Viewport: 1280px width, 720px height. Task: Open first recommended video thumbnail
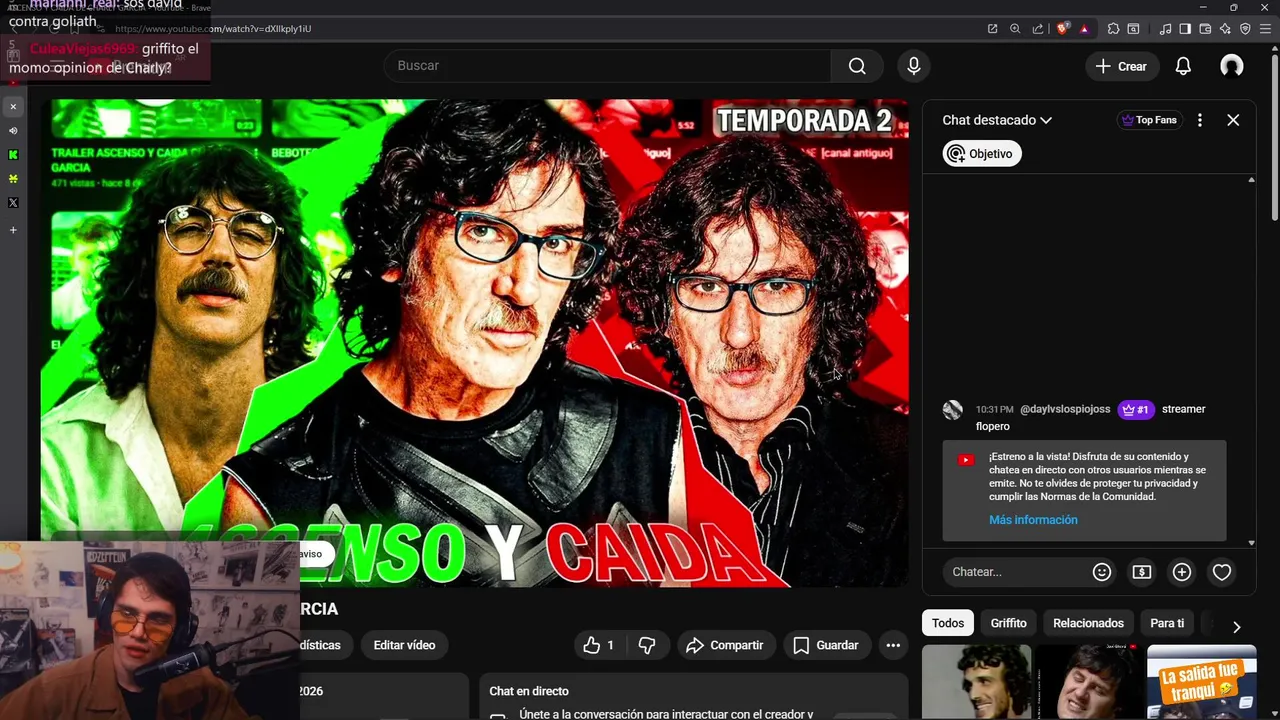coord(976,682)
